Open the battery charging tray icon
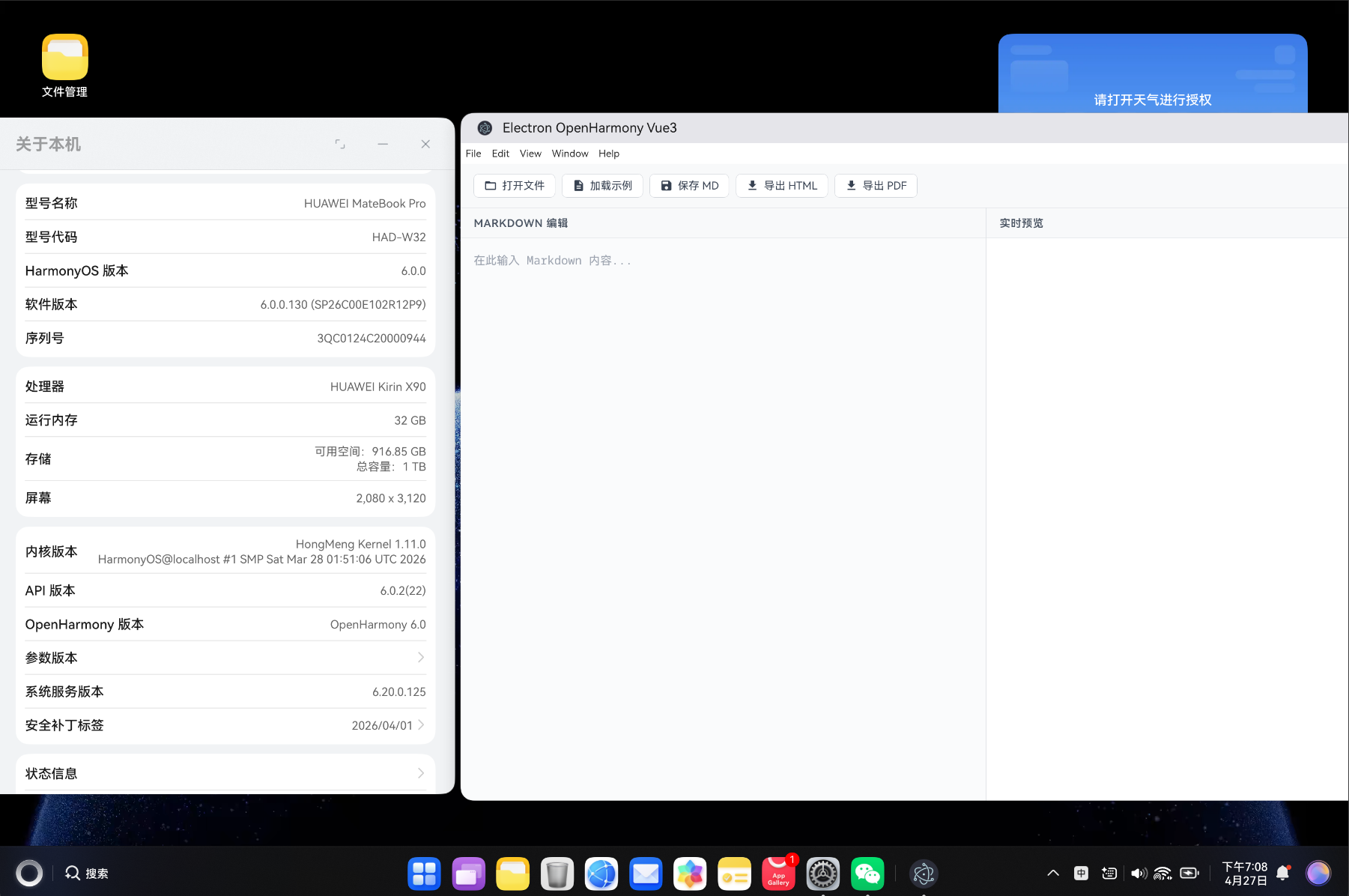 click(x=1189, y=873)
